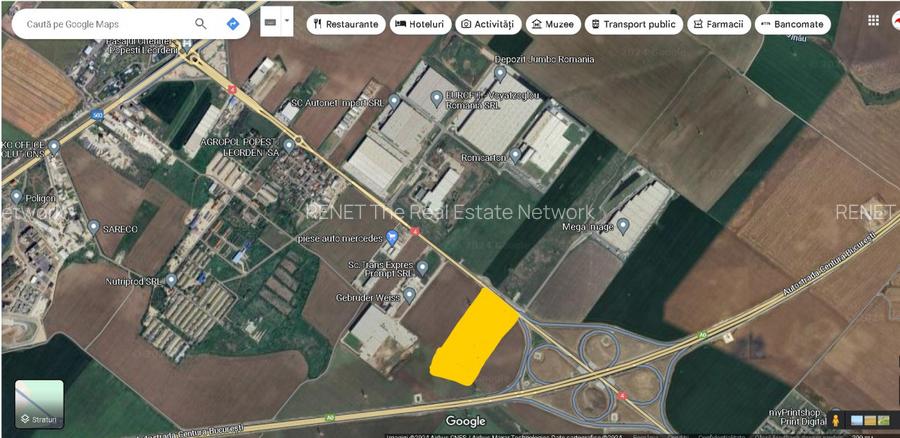This screenshot has height=438, width=900.
Task: Click the Depozit Jumbo Romania pin
Action: pyautogui.click(x=500, y=73)
